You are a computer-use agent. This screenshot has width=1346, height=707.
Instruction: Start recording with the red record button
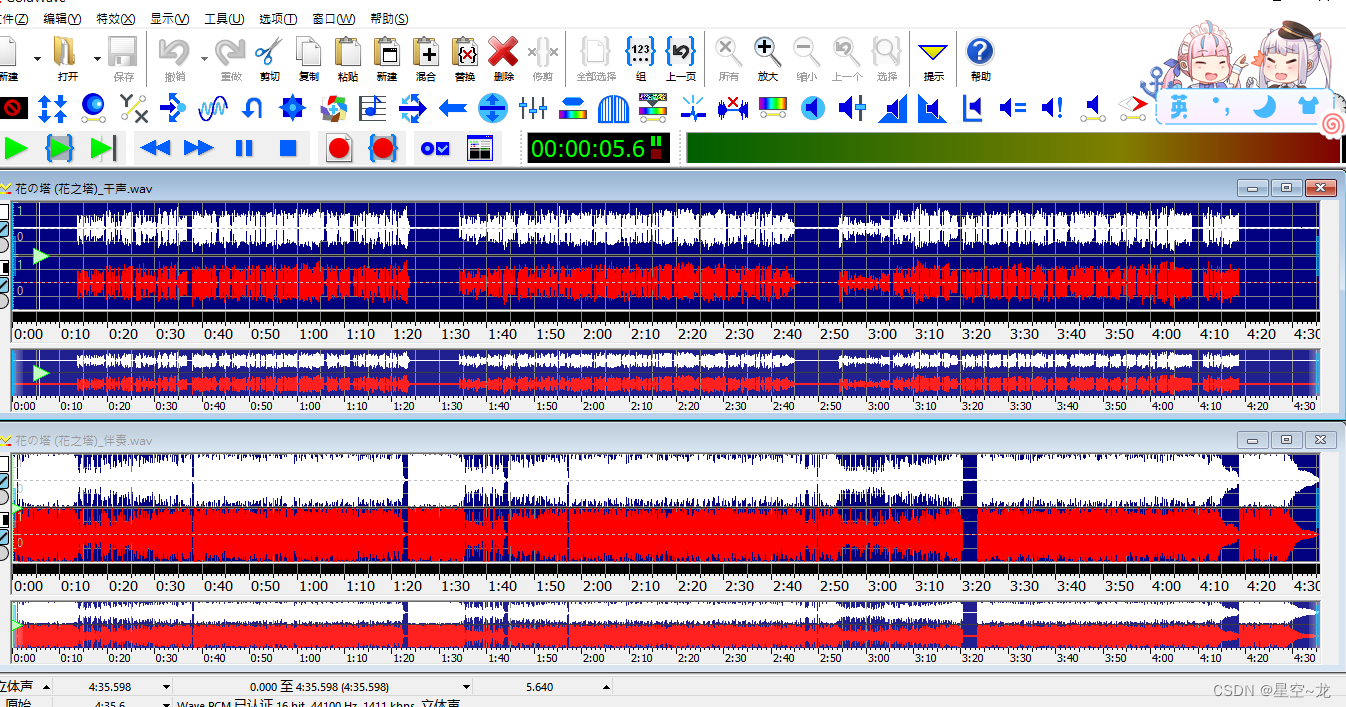click(339, 149)
